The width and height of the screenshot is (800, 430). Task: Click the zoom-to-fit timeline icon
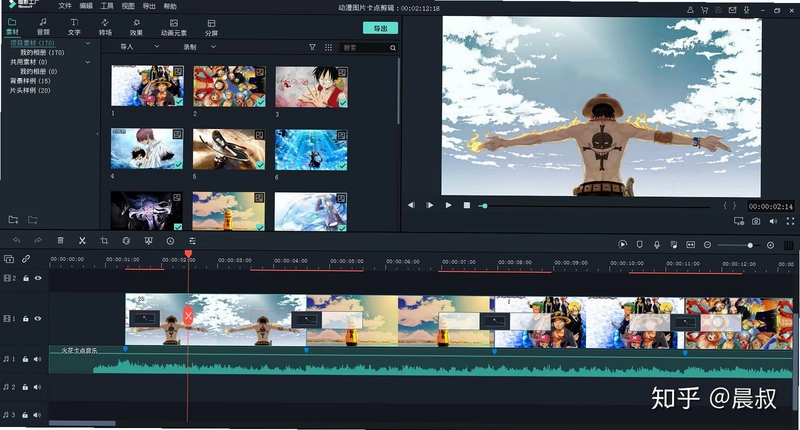[x=690, y=245]
